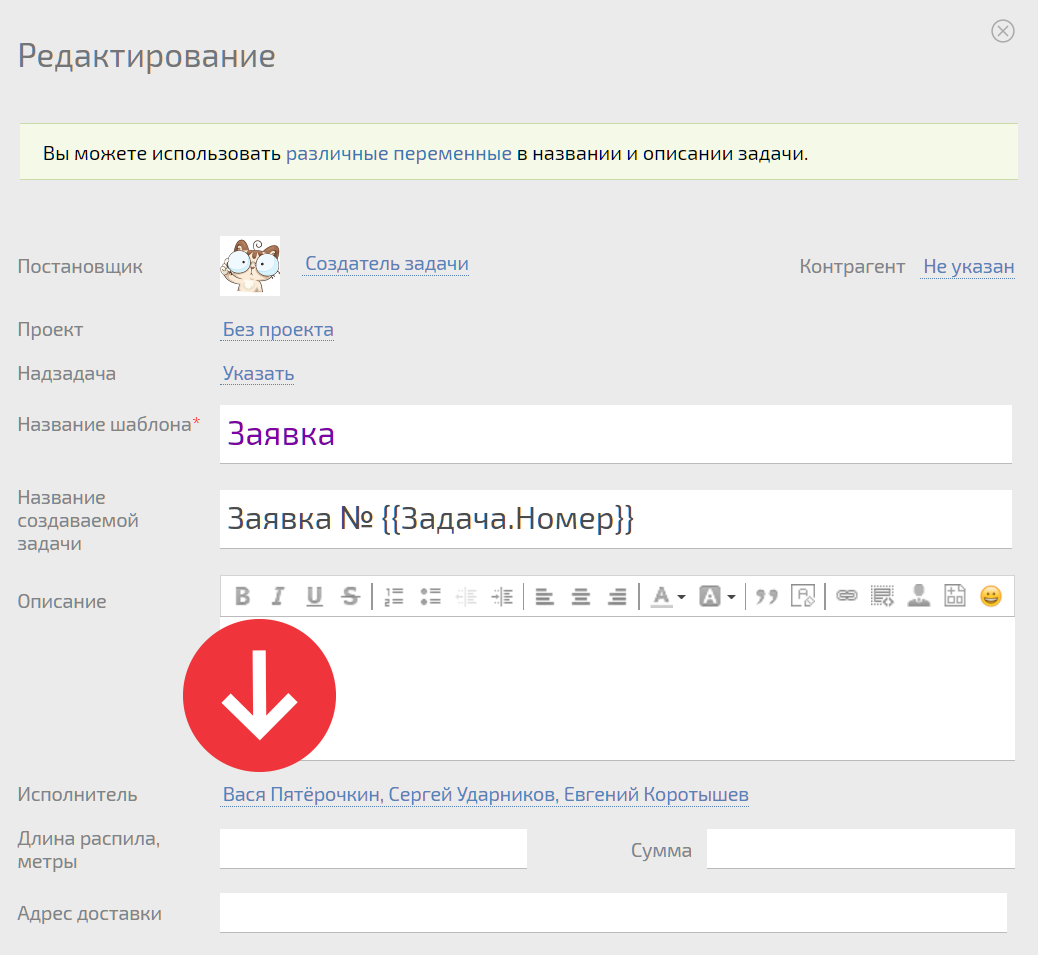This screenshot has width=1038, height=955.
Task: Click the clear formatting icon
Action: 803,596
